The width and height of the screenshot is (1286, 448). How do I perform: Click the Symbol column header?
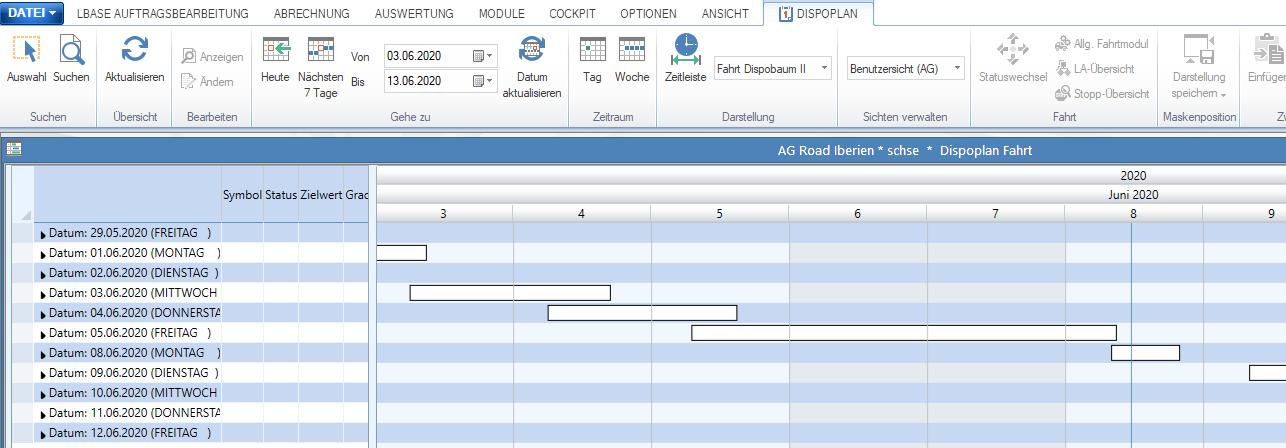pos(242,195)
